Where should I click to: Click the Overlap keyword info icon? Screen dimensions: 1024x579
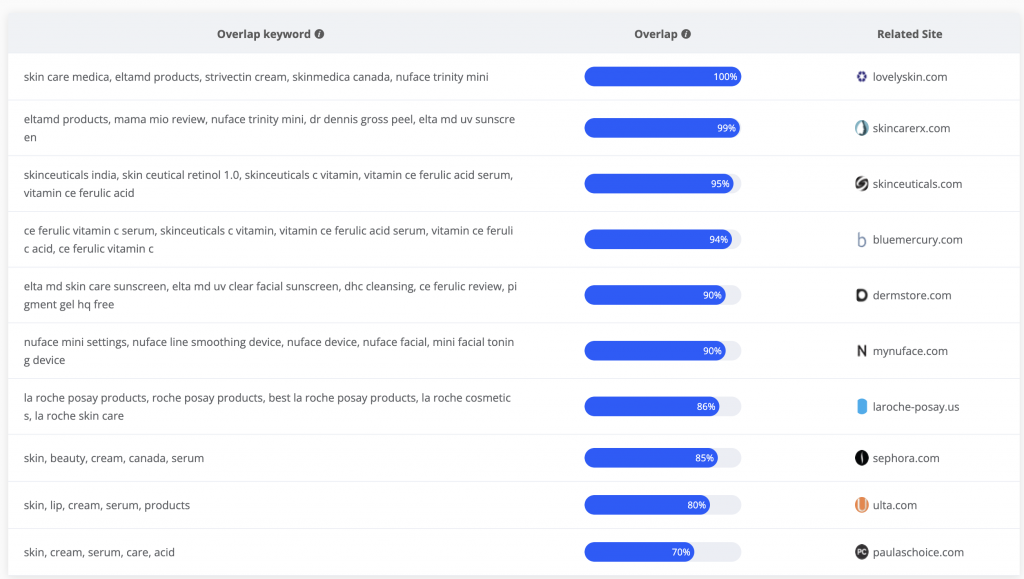point(319,34)
